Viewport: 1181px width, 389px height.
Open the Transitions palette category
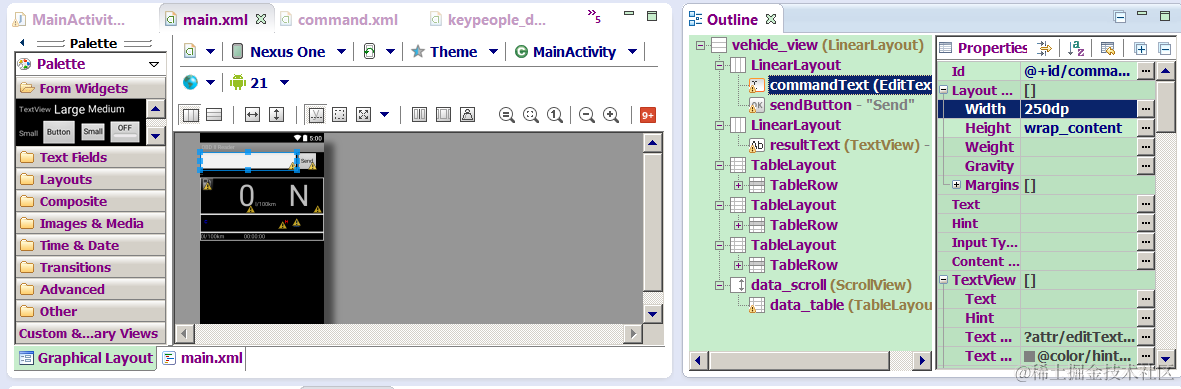[x=90, y=267]
